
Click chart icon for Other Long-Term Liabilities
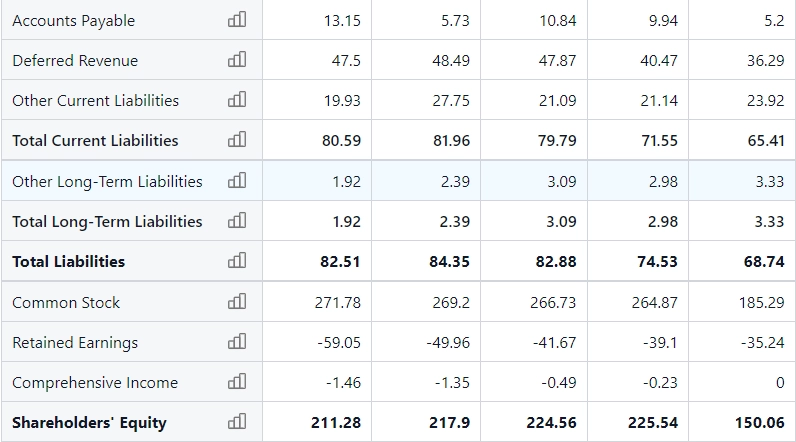click(237, 181)
